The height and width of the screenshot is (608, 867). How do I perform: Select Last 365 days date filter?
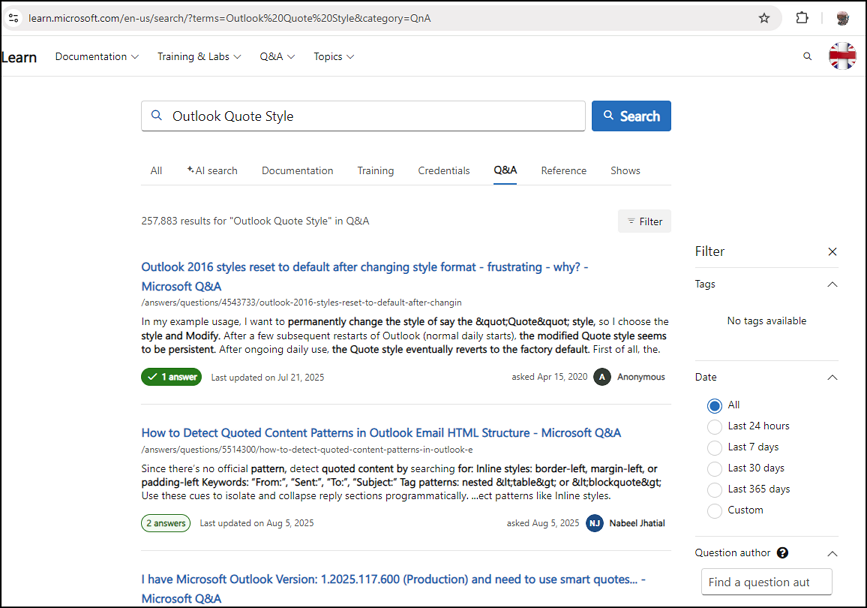coord(714,490)
